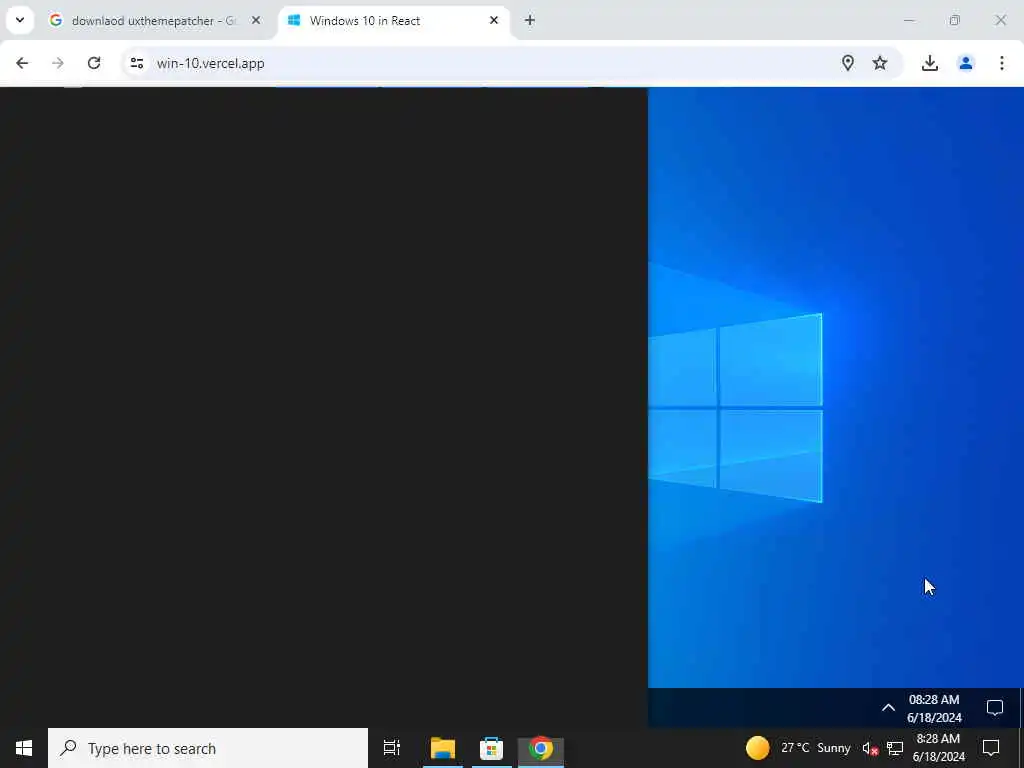Open Task View on the taskbar
Screen dimensions: 1024x768
392,748
